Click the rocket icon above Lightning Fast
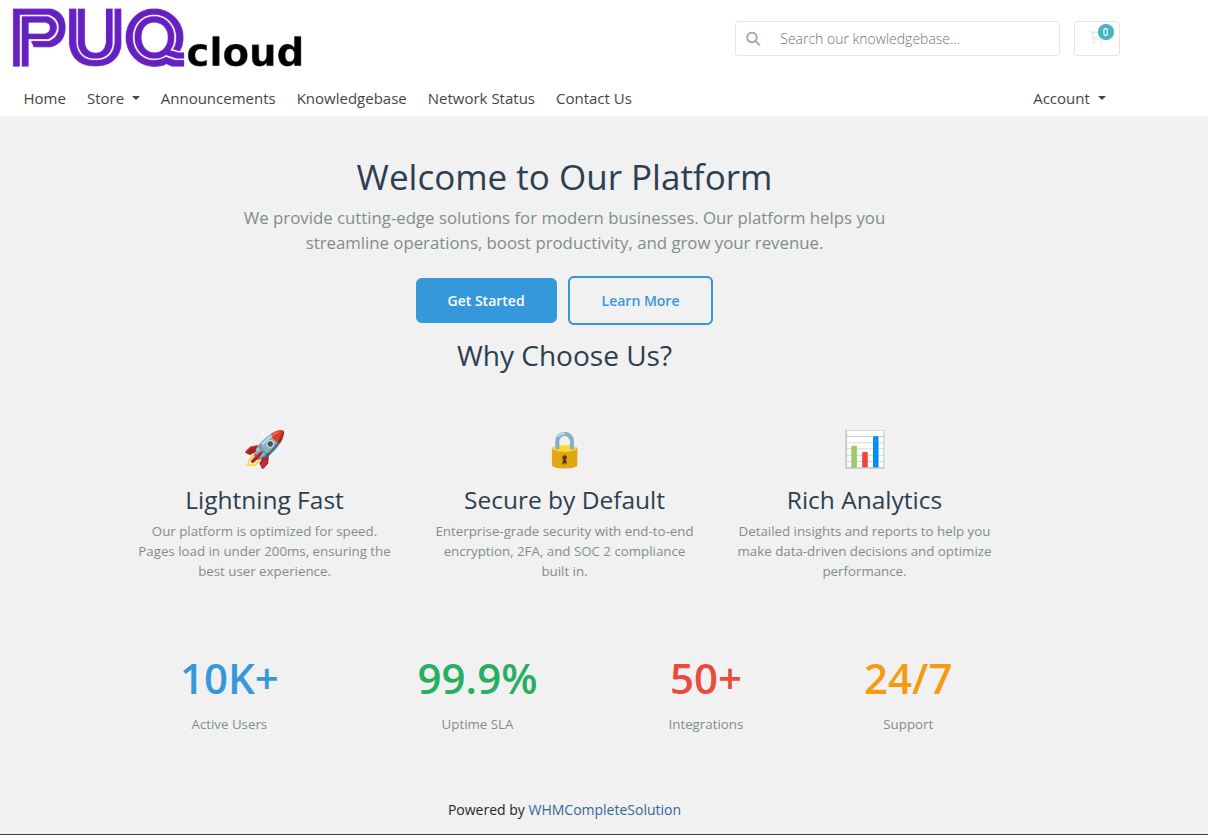This screenshot has width=1208, height=835. (x=265, y=449)
